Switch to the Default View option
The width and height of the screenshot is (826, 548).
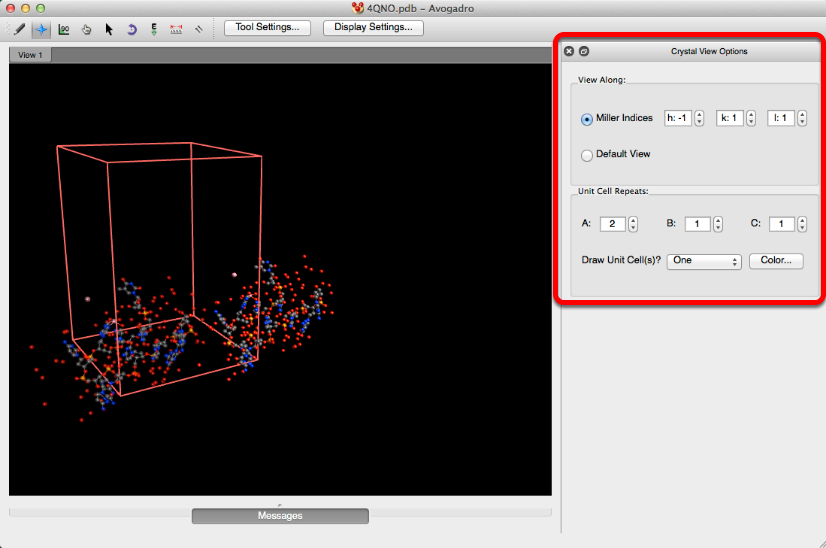587,155
